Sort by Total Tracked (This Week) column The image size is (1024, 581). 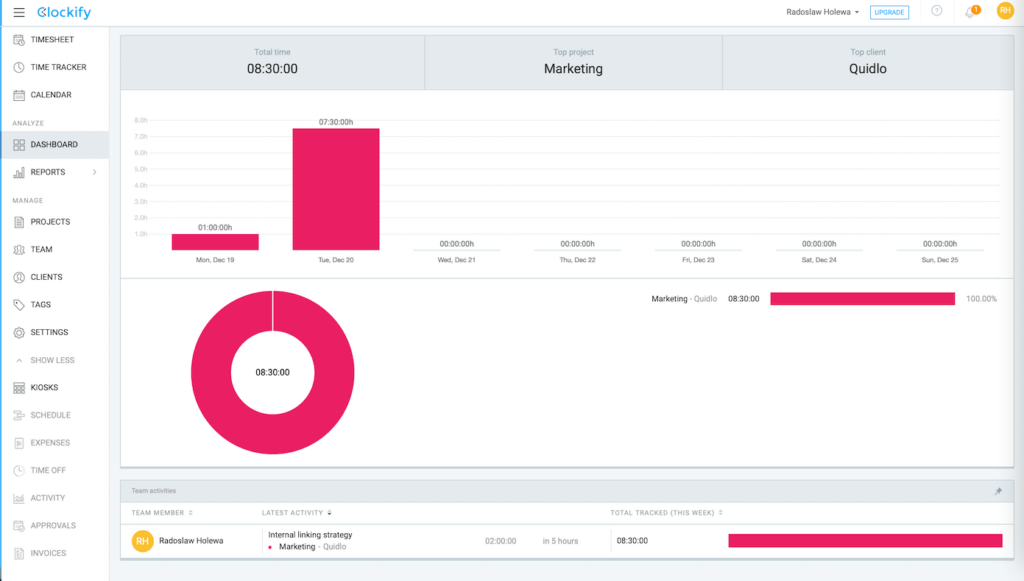[666, 513]
